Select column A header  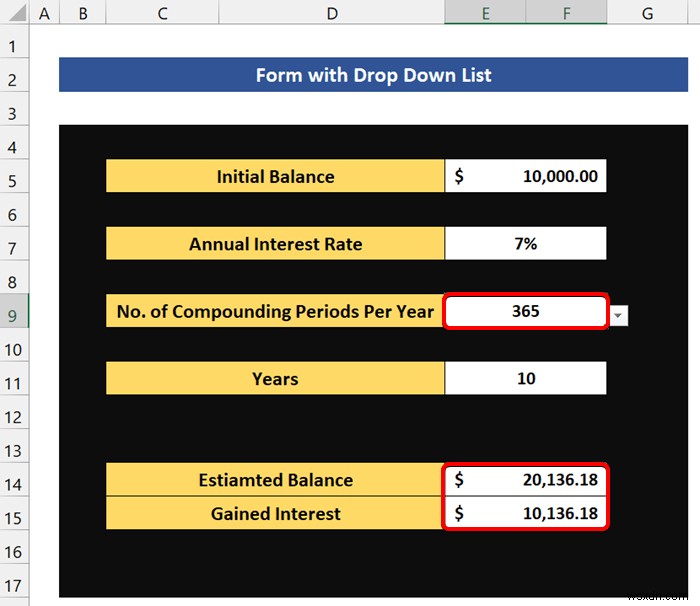(x=44, y=13)
